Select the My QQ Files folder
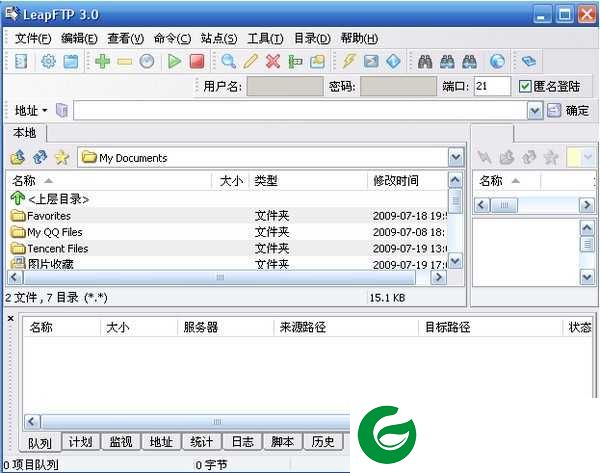This screenshot has width=600, height=473. 227,232
